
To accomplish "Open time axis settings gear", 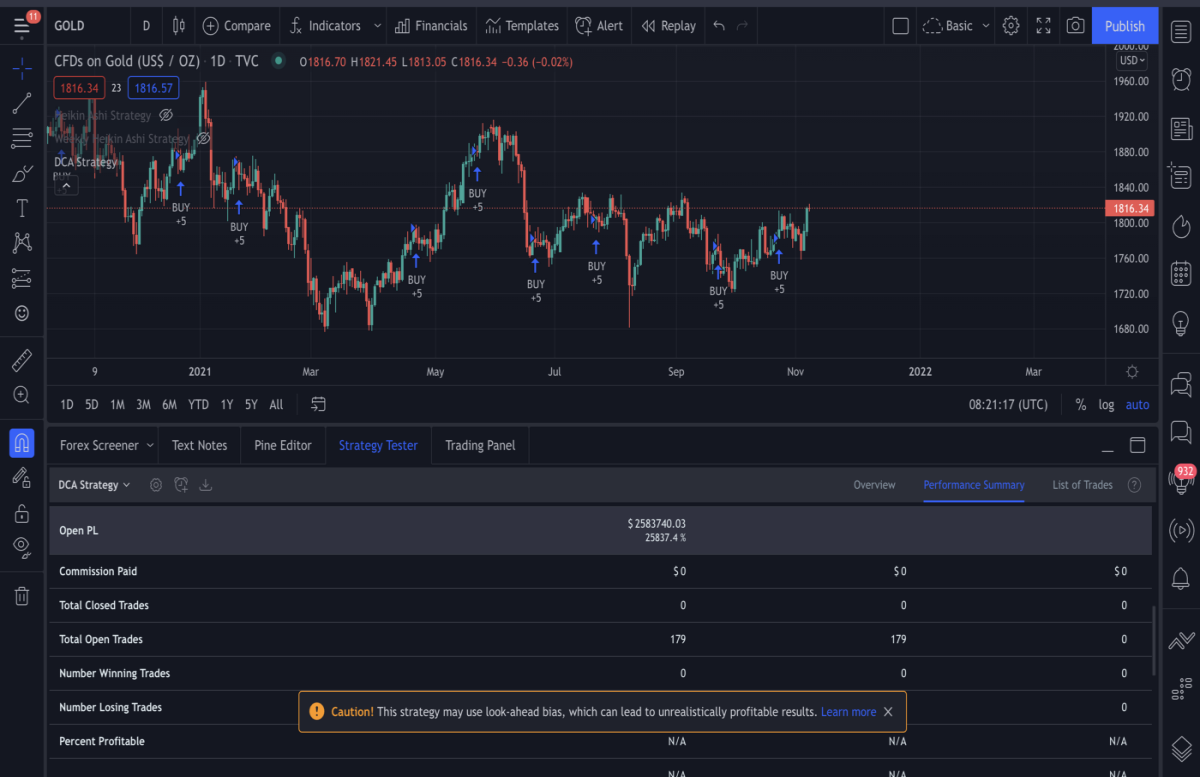I will [x=1132, y=371].
